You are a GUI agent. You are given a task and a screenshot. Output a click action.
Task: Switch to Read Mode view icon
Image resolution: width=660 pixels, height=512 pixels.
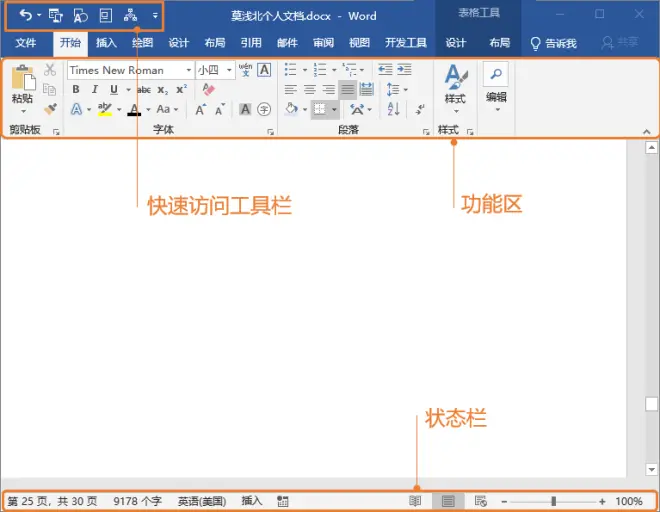point(415,501)
